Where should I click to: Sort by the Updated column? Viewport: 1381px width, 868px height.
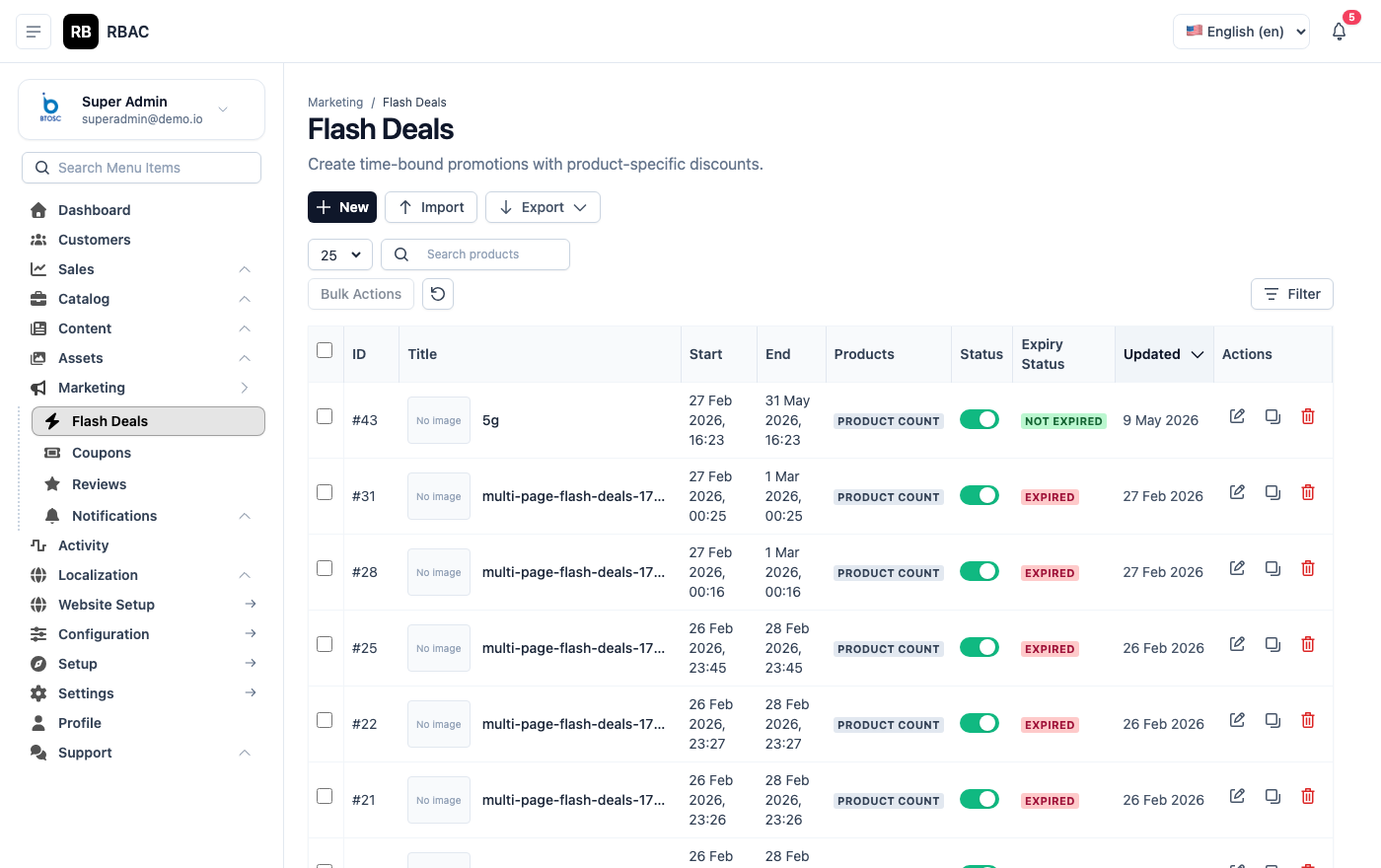[1164, 354]
